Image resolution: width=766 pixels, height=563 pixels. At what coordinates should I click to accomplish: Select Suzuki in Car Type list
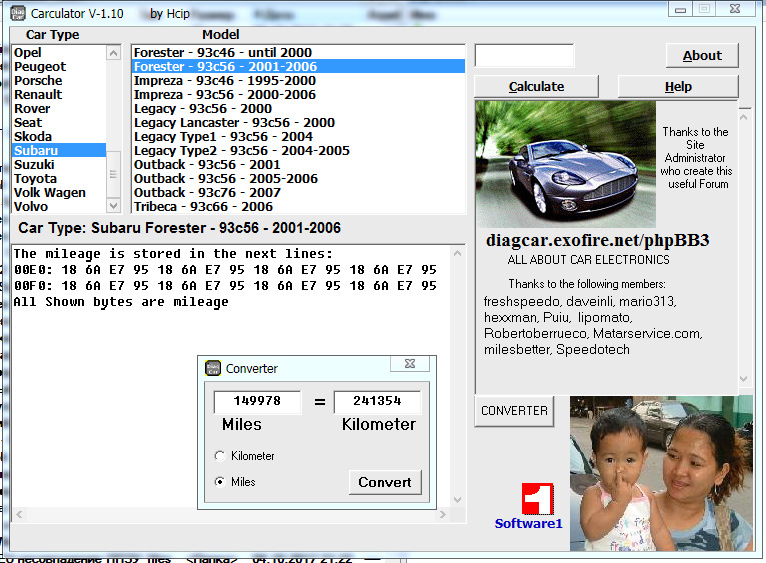pos(59,164)
